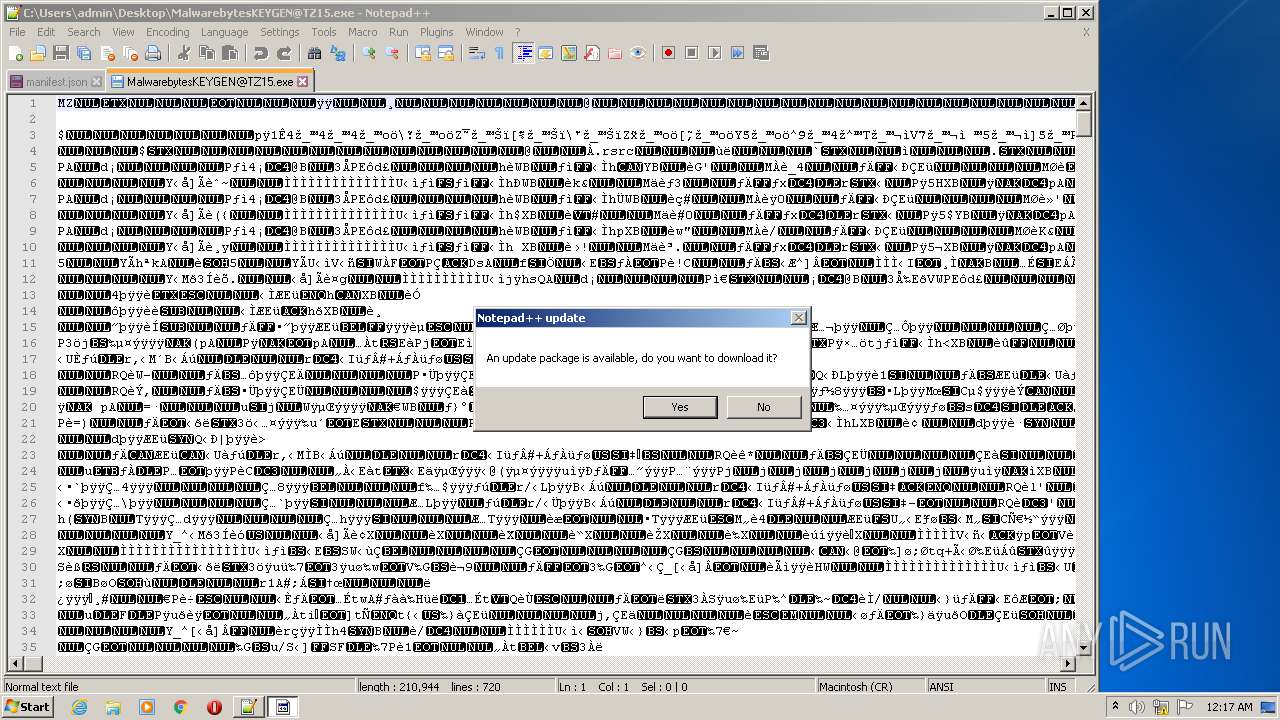This screenshot has height=720, width=1280.
Task: Open the File menu
Action: click(17, 32)
